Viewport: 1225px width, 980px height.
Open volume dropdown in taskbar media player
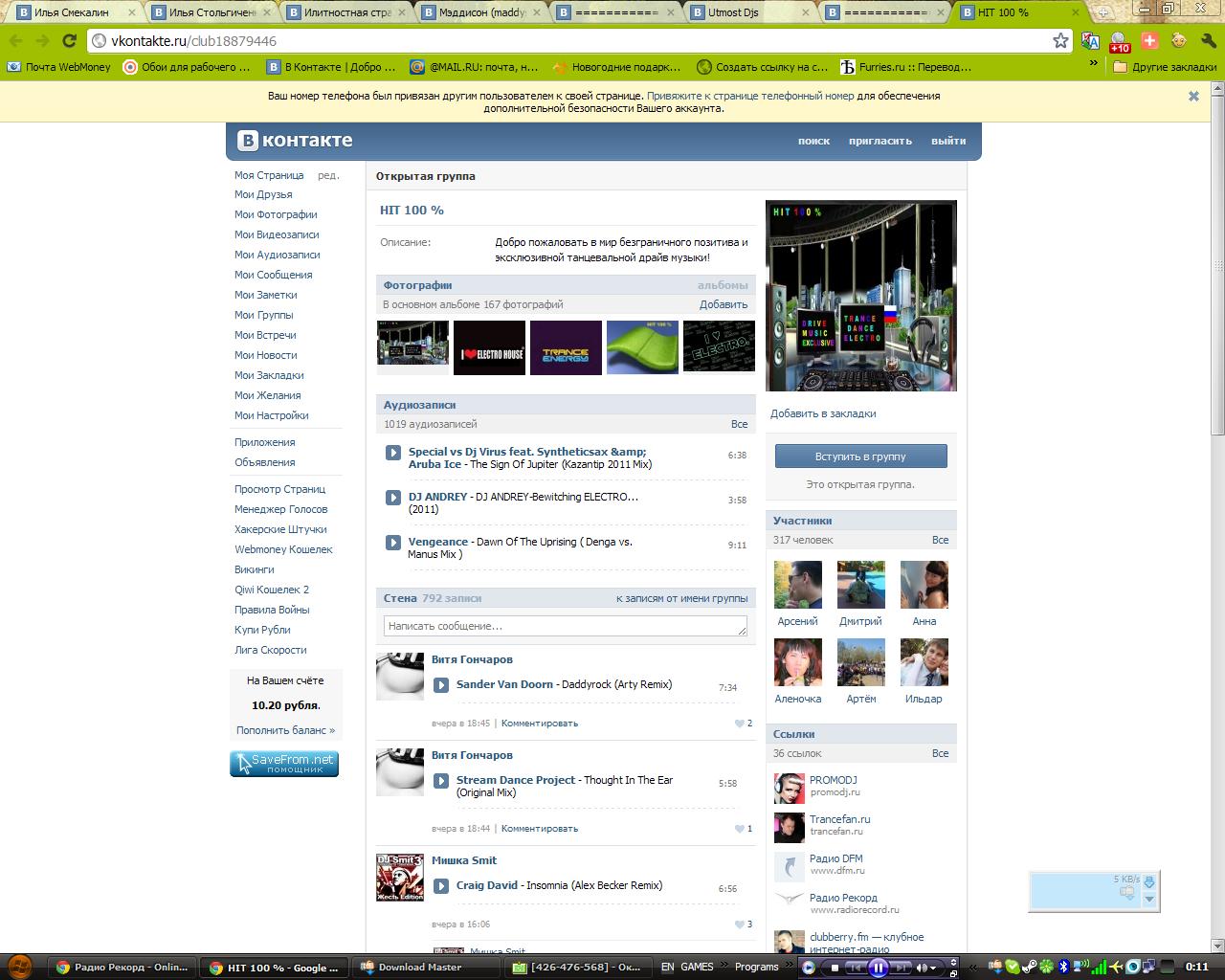coord(933,968)
